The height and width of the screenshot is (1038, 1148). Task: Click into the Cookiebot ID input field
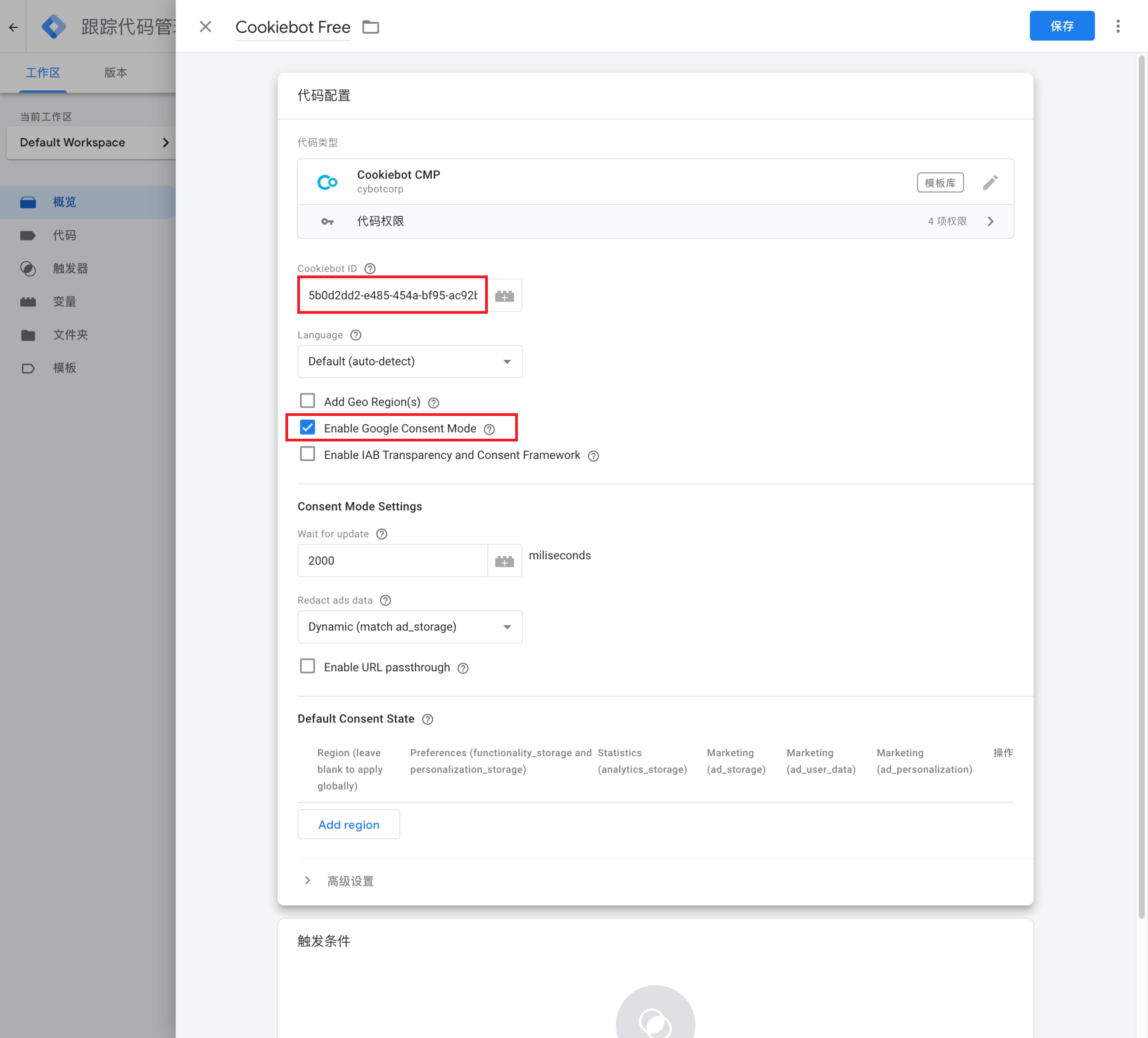coord(393,295)
